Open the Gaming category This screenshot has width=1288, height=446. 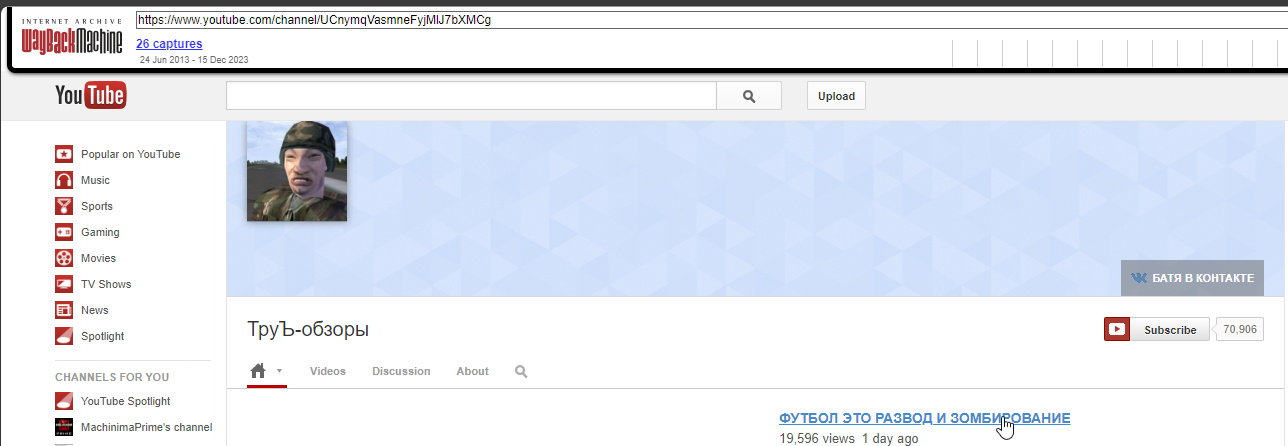pyautogui.click(x=100, y=232)
